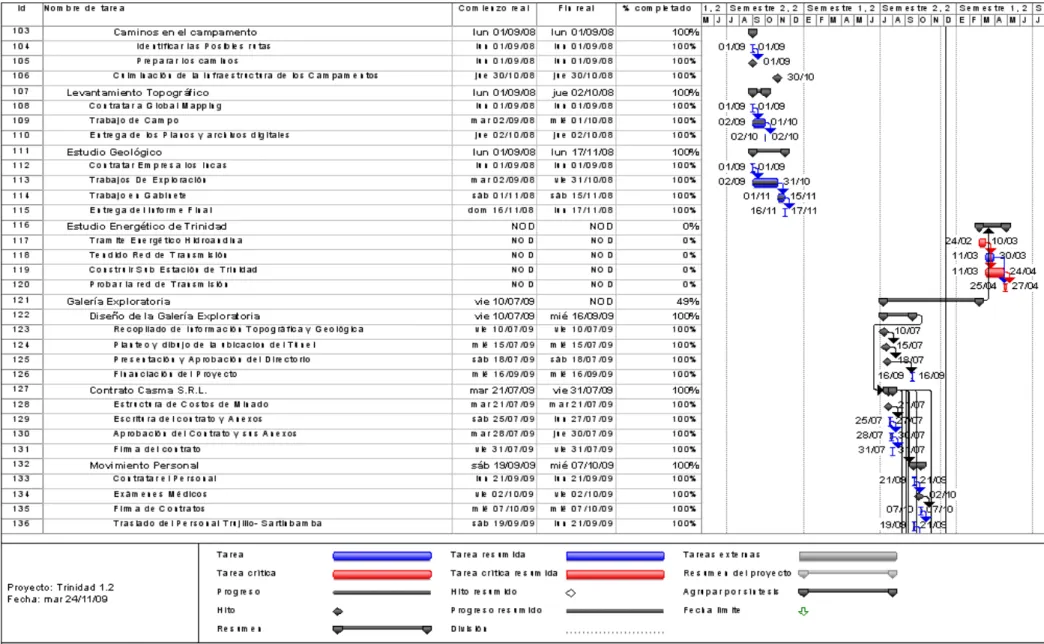1044x644 pixels.
Task: Select the Estudio Energético de Trinidad task
Action: coord(146,226)
